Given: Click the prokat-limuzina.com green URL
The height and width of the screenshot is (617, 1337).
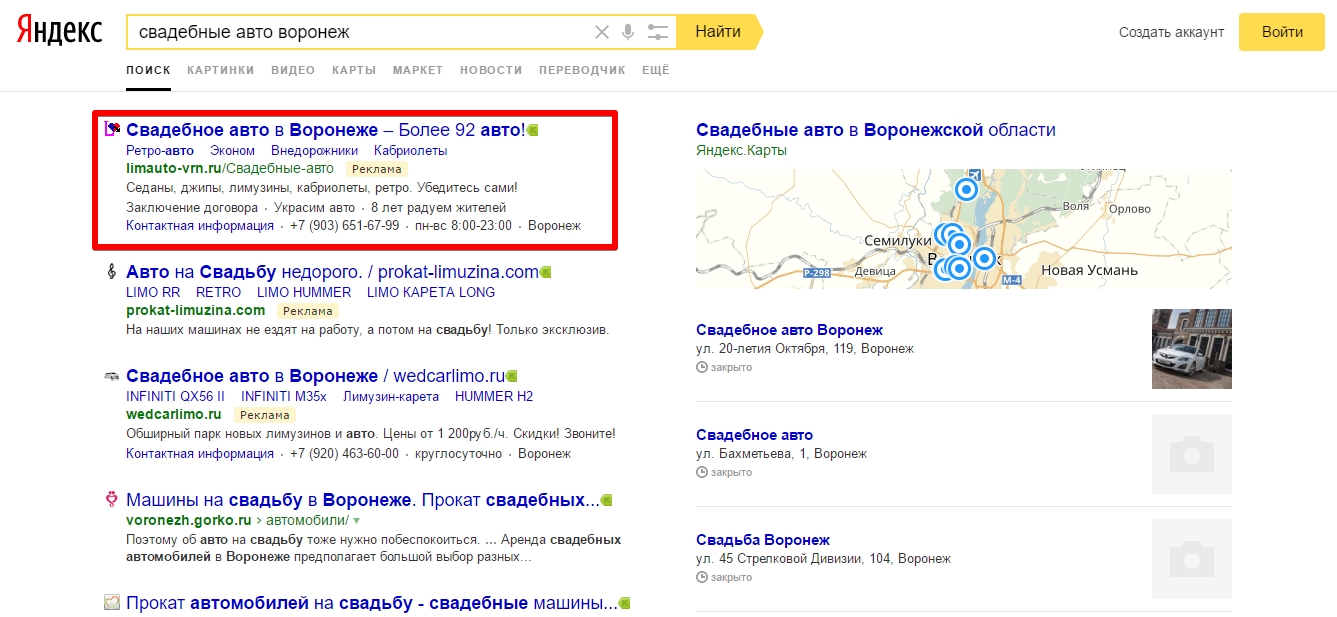Looking at the screenshot, I should pyautogui.click(x=196, y=311).
